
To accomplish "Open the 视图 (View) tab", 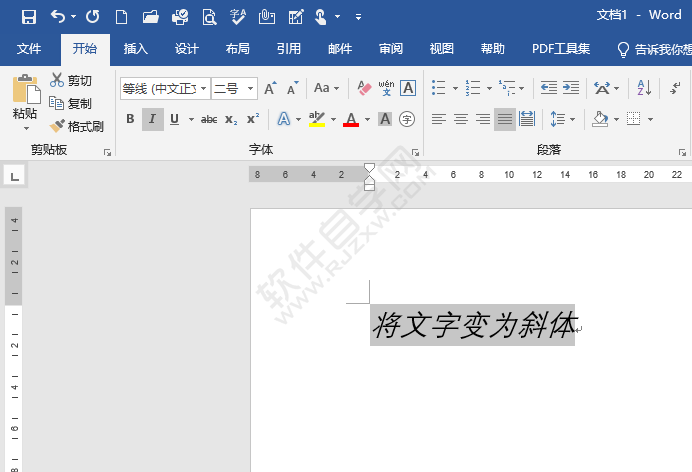I will (x=442, y=49).
